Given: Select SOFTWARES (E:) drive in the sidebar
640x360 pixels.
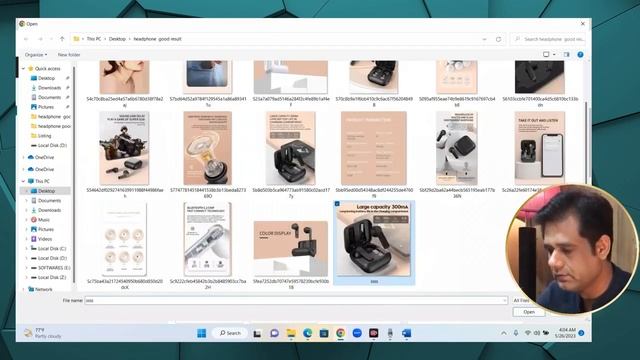Looking at the screenshot, I should [x=54, y=268].
